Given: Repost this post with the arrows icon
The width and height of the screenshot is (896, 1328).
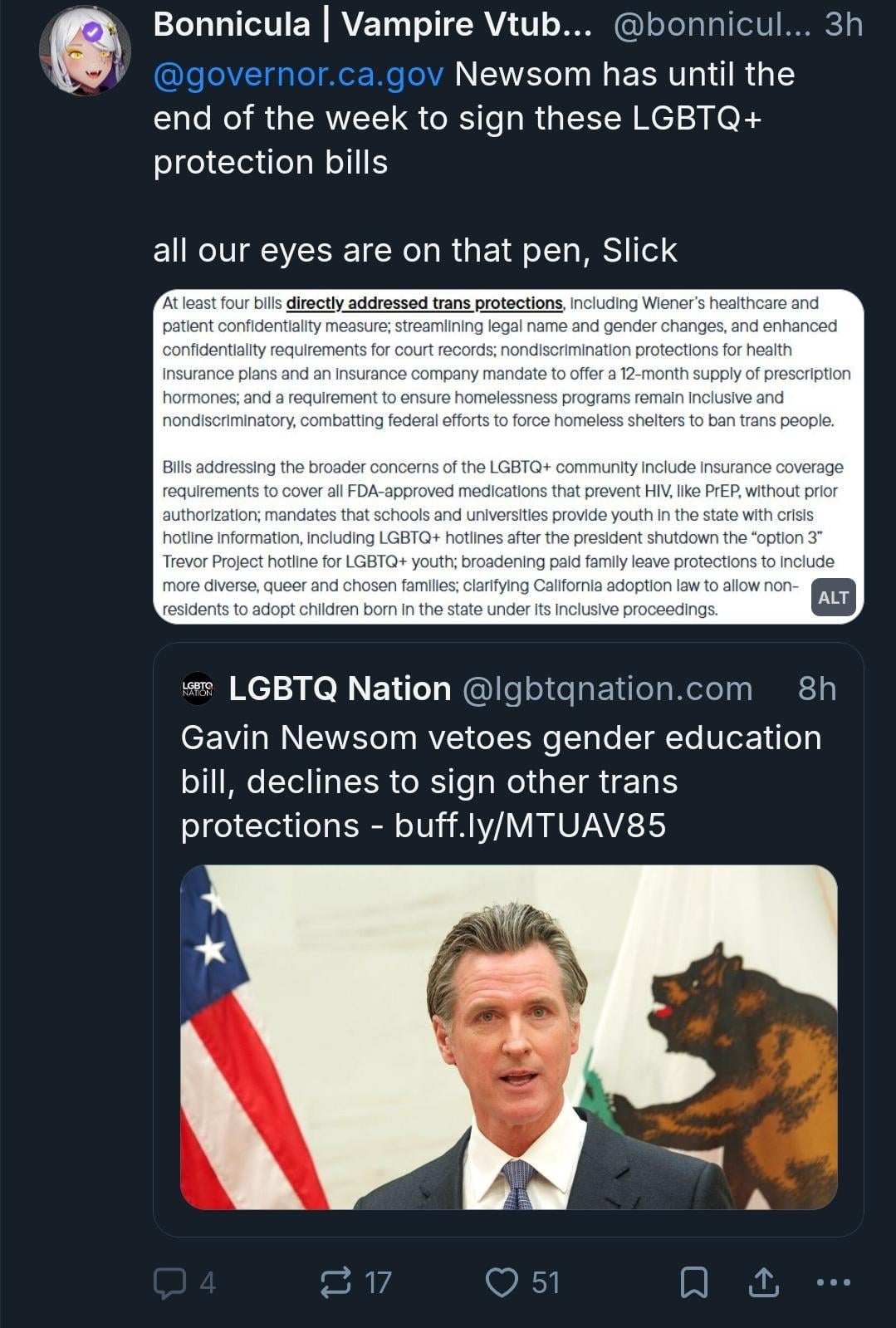Looking at the screenshot, I should [335, 1282].
